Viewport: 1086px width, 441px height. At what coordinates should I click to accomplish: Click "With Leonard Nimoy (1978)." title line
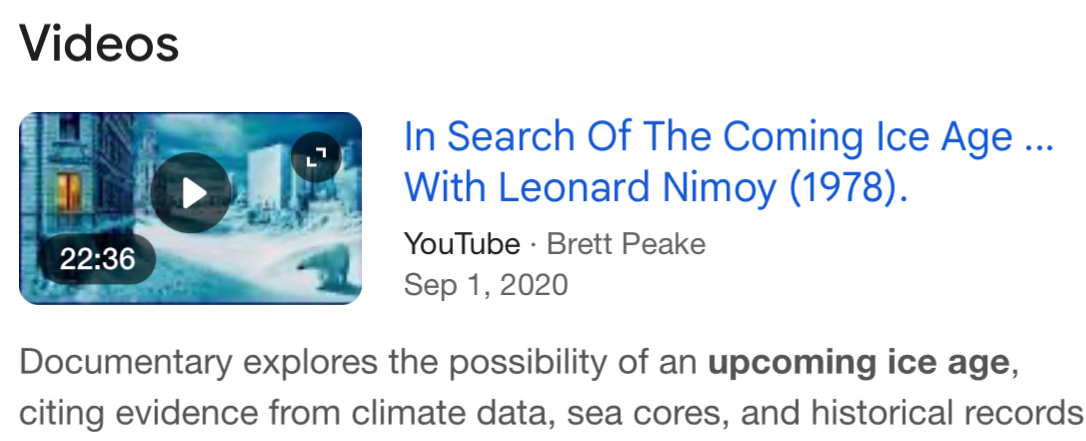[656, 187]
